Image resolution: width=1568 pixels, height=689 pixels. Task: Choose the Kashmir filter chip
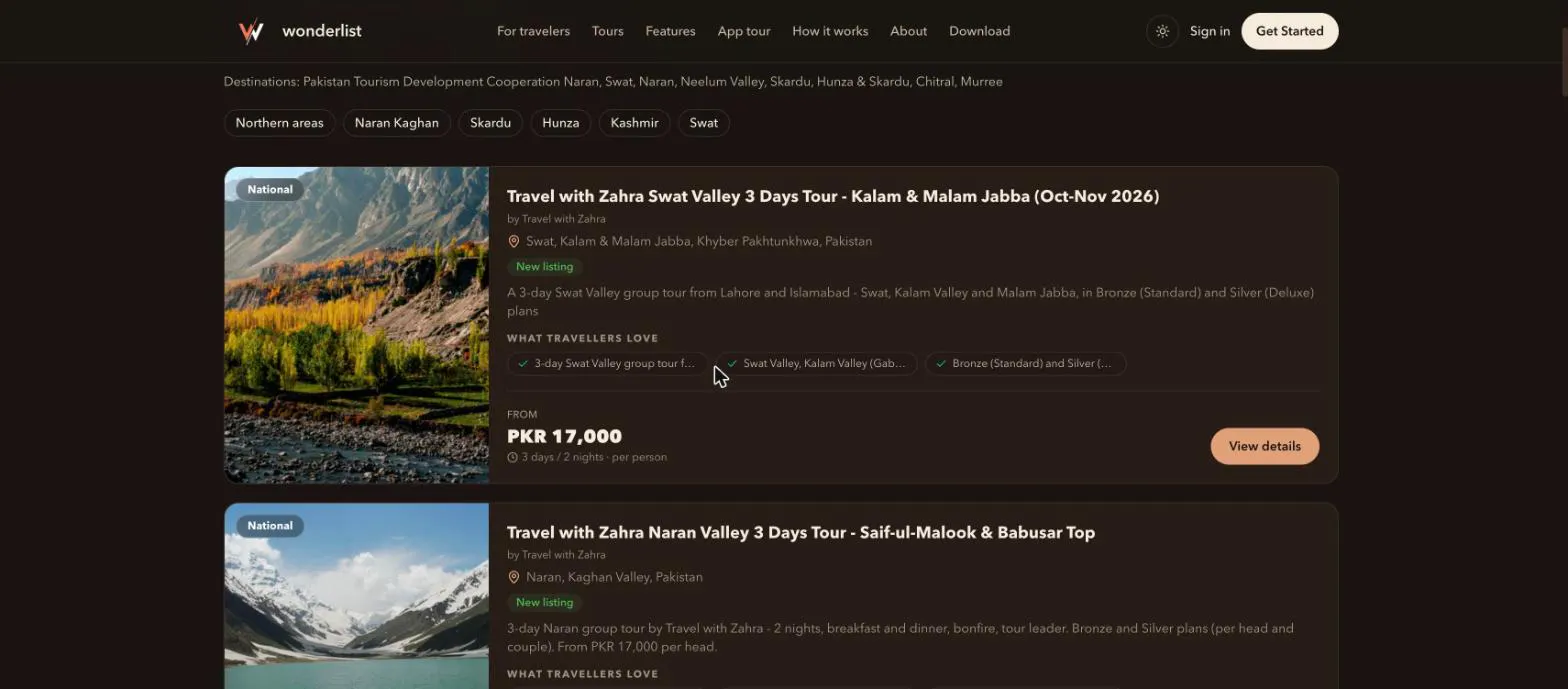634,123
